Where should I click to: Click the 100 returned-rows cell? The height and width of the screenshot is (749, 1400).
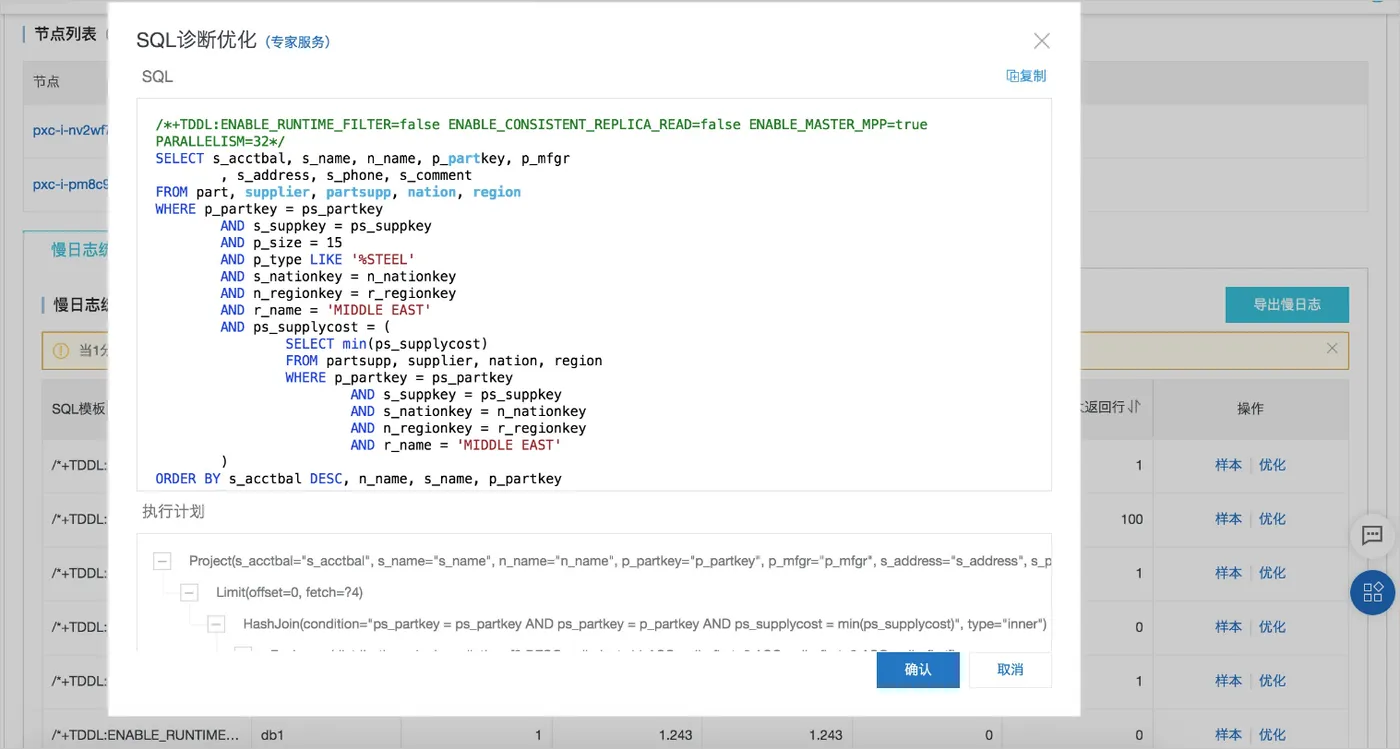pos(1131,519)
